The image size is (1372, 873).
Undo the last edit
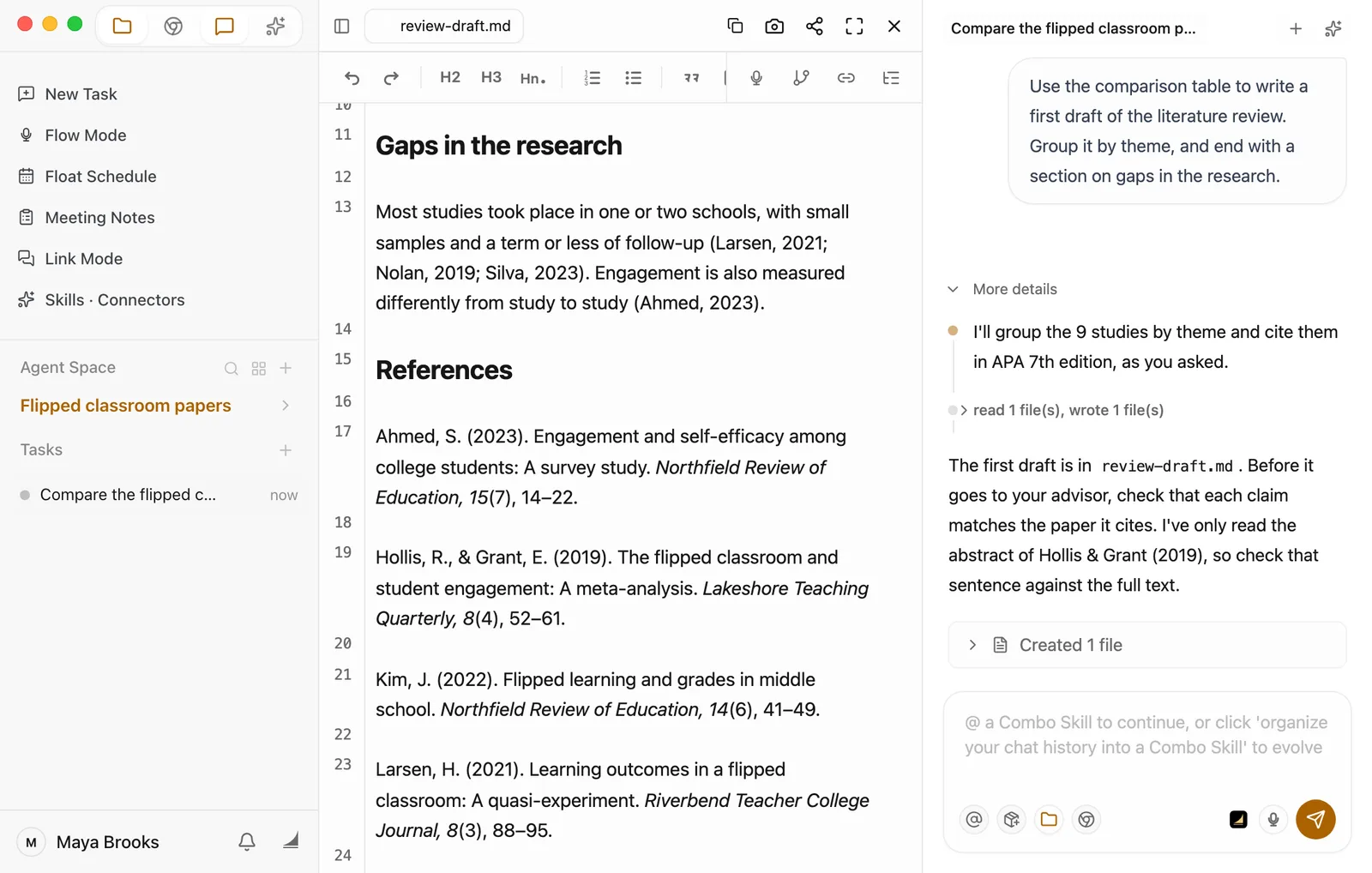tap(352, 78)
